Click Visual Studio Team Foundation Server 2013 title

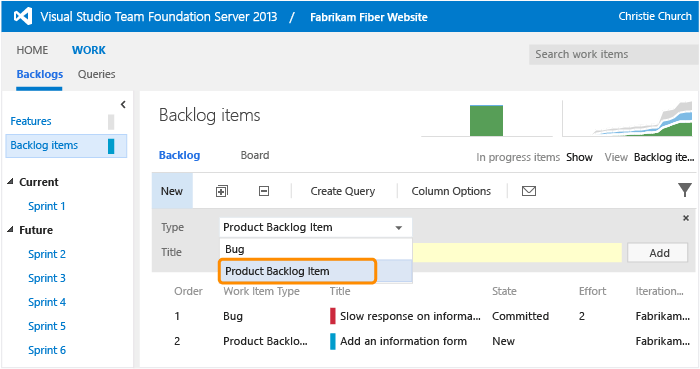tap(158, 17)
